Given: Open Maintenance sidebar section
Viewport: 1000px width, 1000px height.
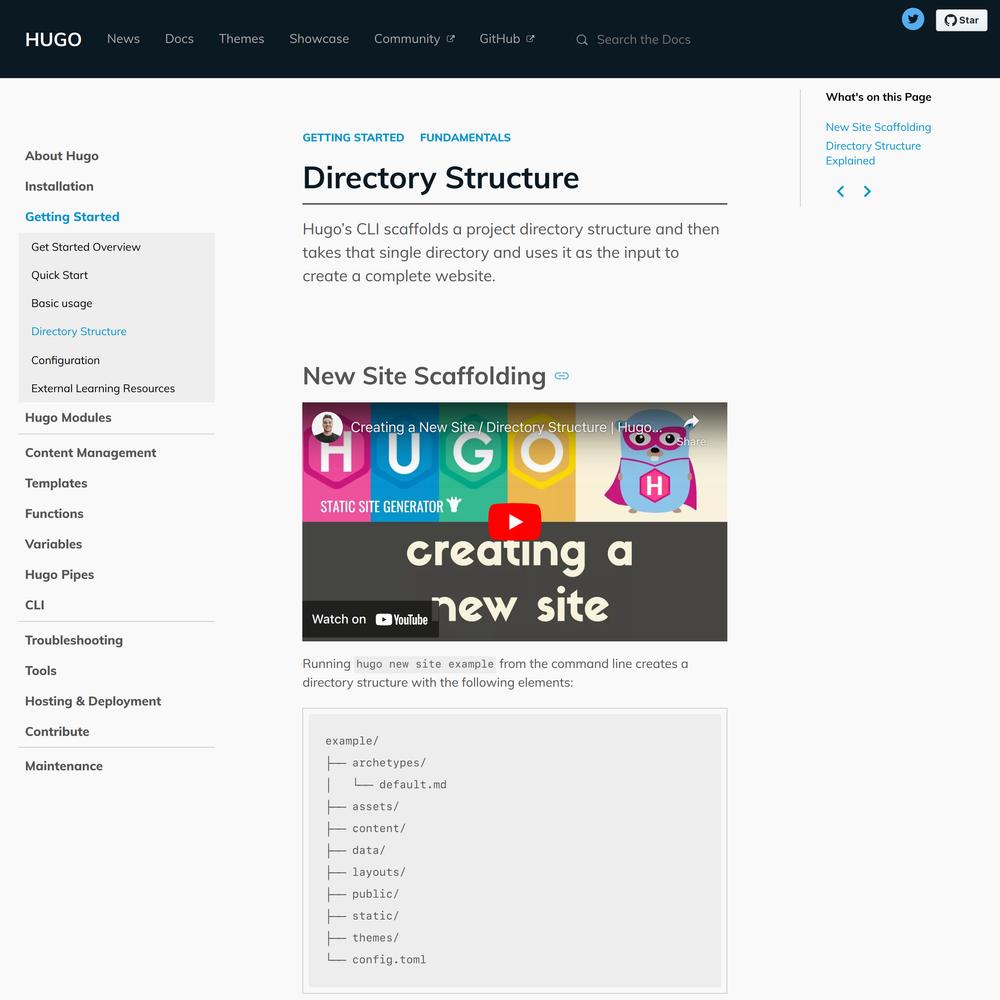Looking at the screenshot, I should pyautogui.click(x=64, y=766).
